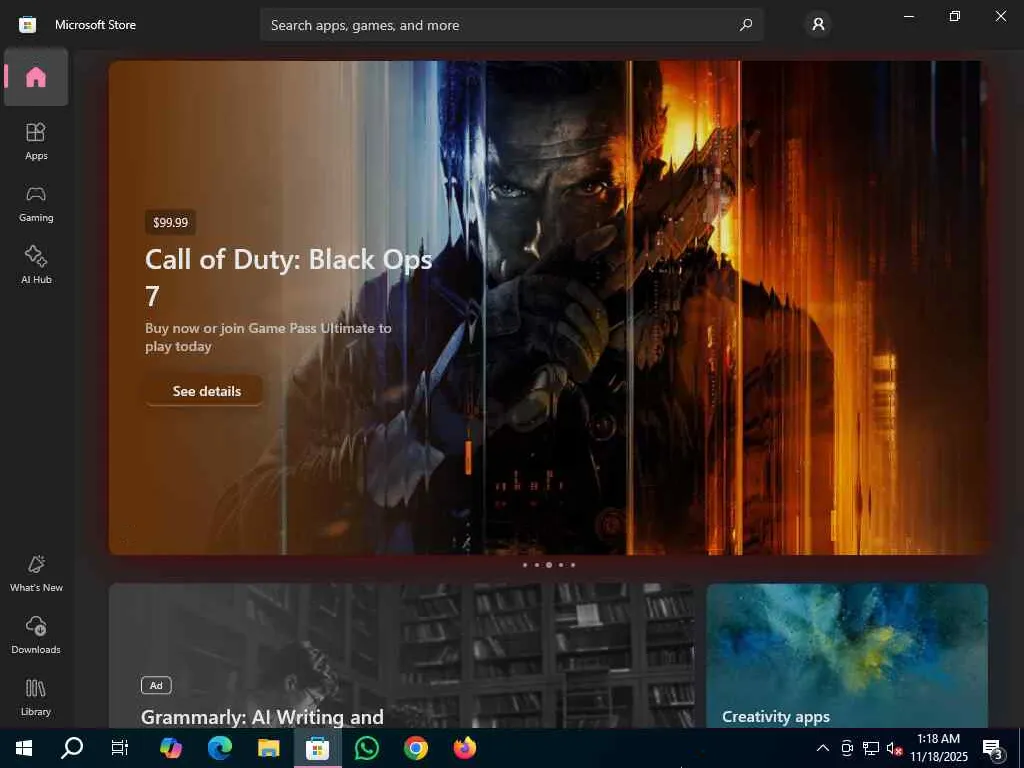The width and height of the screenshot is (1024, 768).
Task: Open the Windows Start menu
Action: click(x=24, y=748)
